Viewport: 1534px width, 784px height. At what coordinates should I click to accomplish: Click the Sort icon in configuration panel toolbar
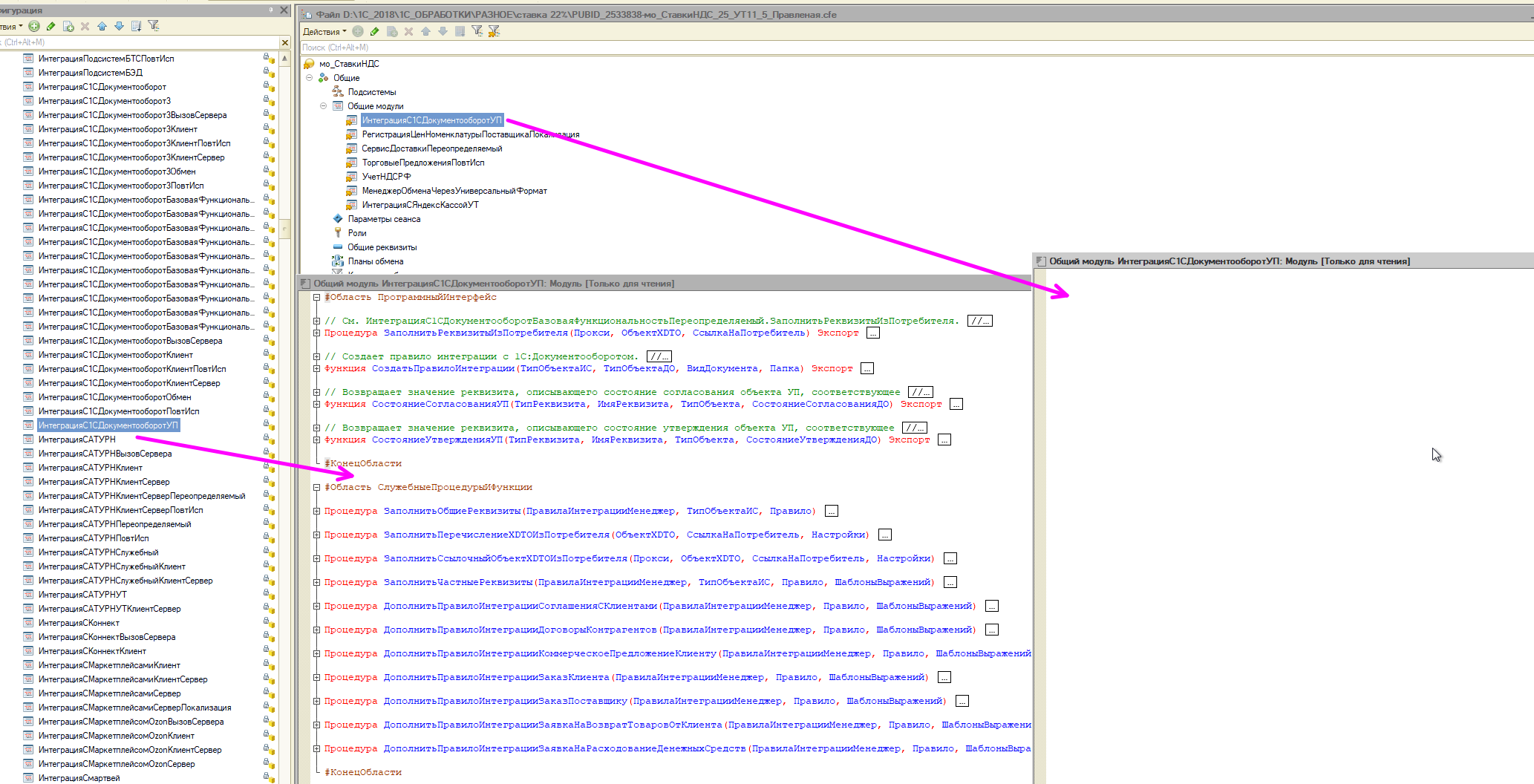(x=136, y=26)
